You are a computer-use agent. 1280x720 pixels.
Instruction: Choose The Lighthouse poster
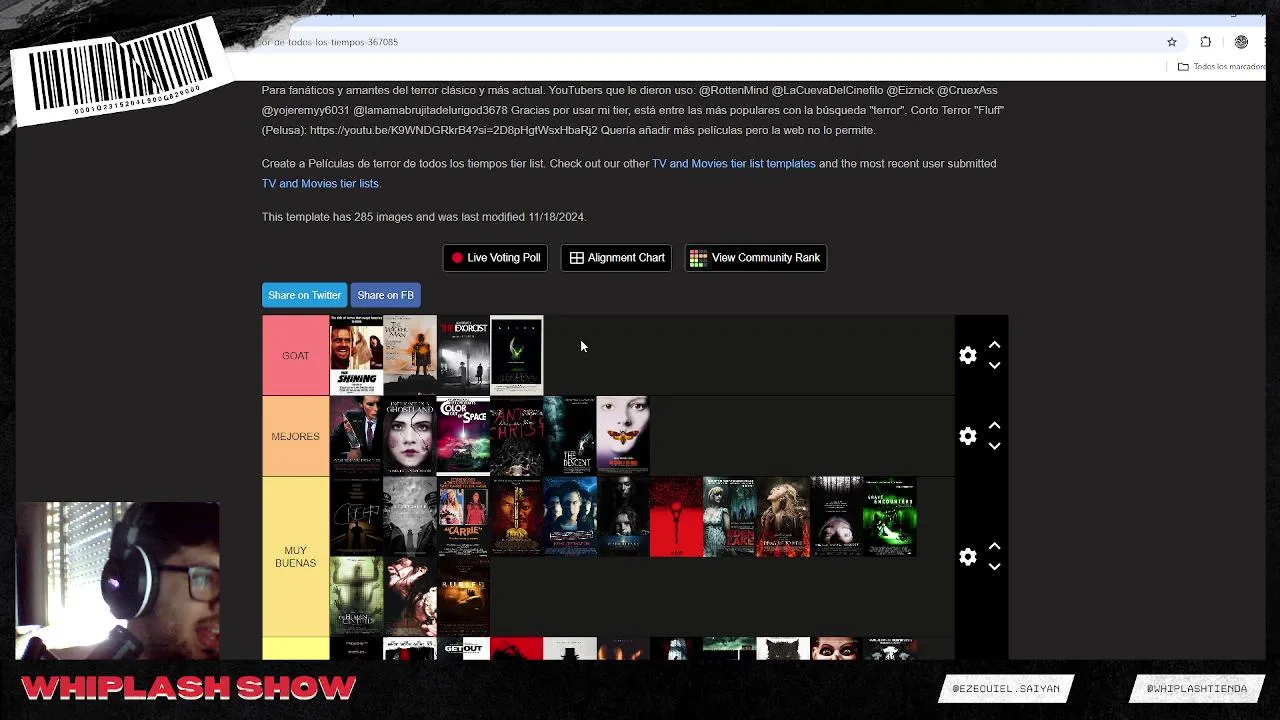point(410,517)
